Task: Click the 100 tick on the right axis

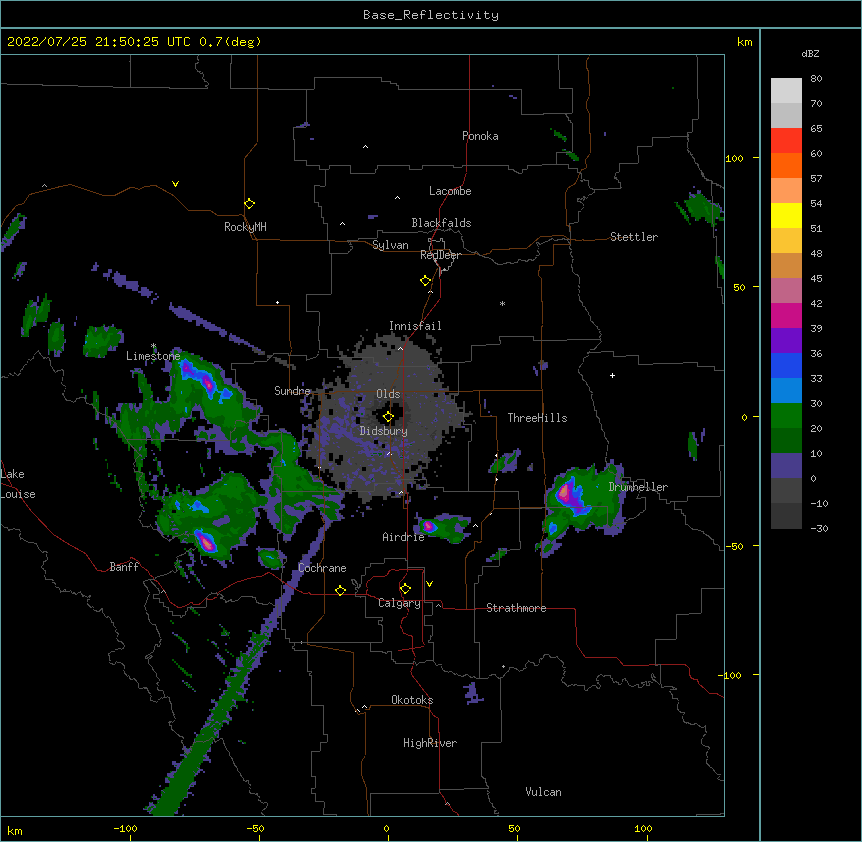Action: tap(734, 158)
